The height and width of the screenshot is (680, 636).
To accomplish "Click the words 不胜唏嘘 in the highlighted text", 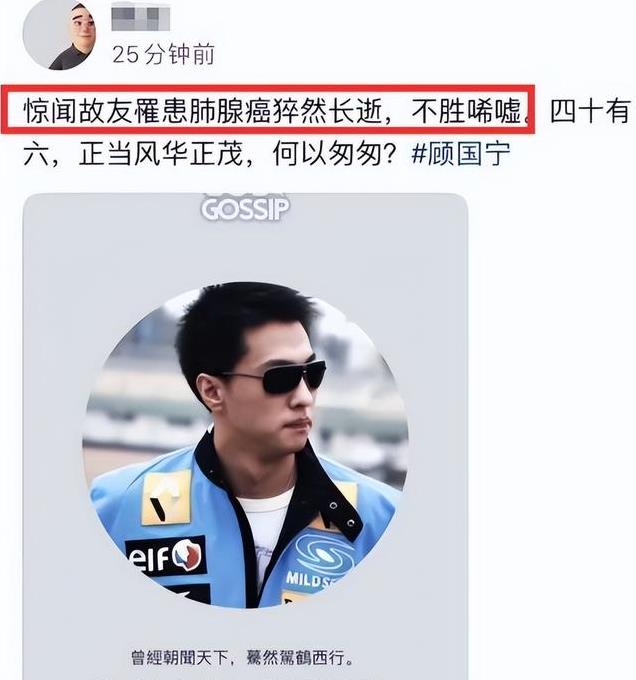I will pyautogui.click(x=466, y=111).
